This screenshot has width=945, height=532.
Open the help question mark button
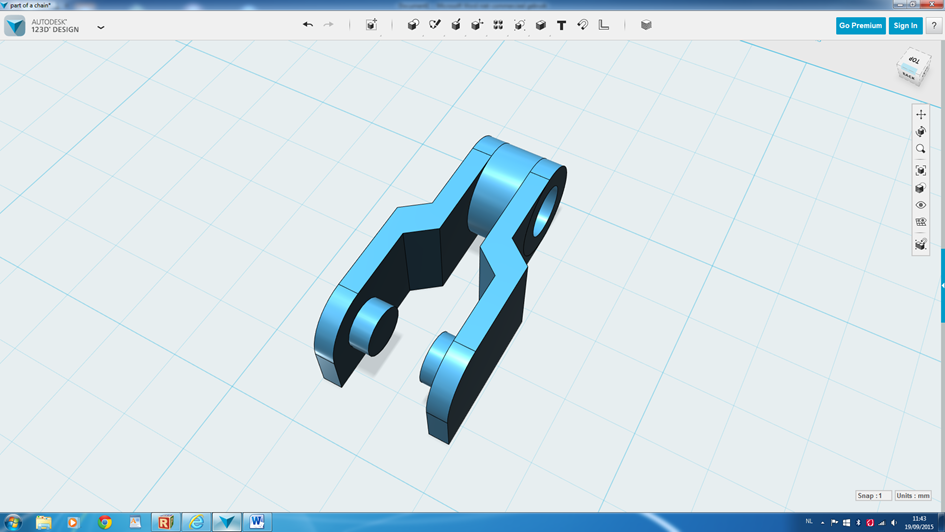point(934,25)
